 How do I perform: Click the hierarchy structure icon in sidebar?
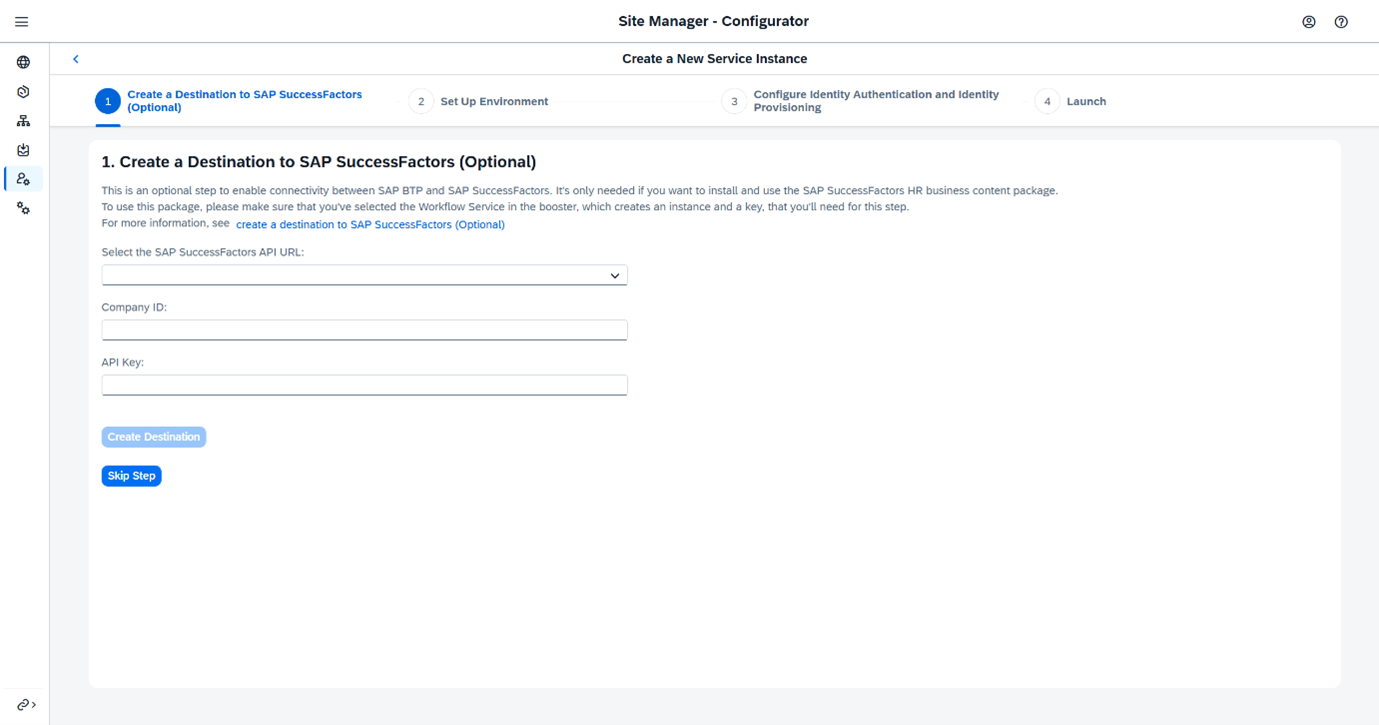pyautogui.click(x=23, y=121)
